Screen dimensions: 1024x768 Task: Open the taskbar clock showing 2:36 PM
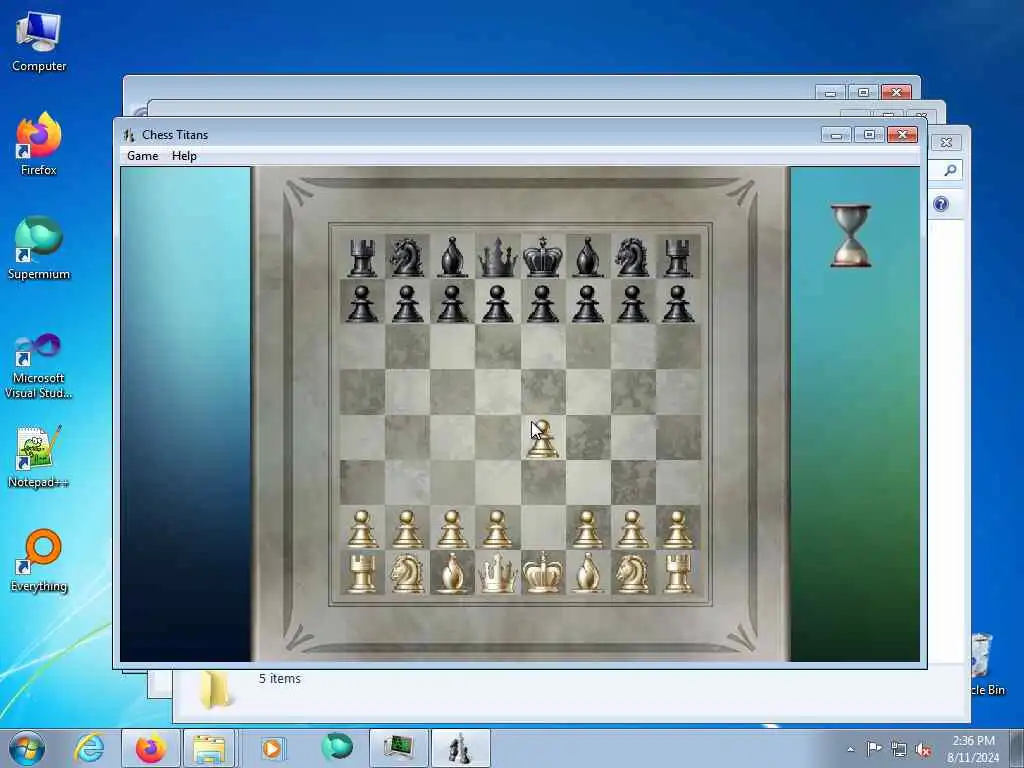[973, 749]
